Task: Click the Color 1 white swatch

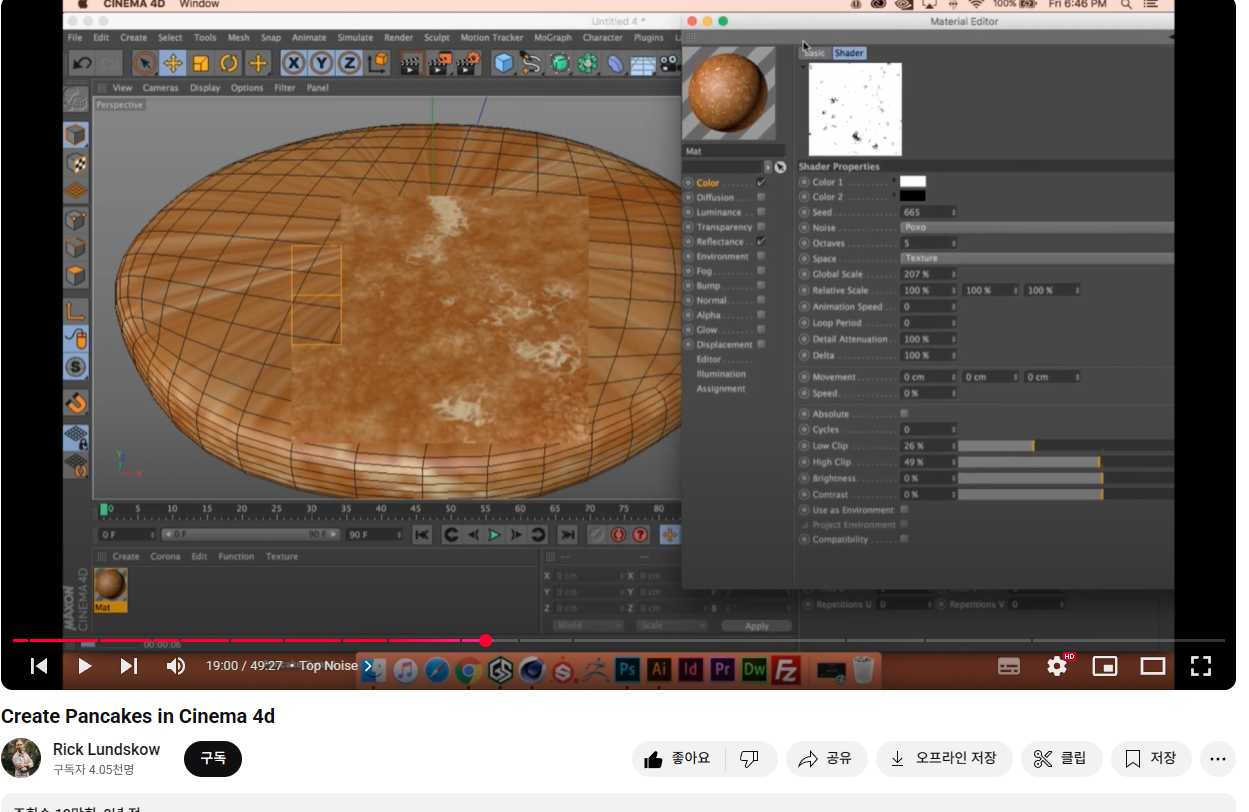Action: tap(912, 182)
